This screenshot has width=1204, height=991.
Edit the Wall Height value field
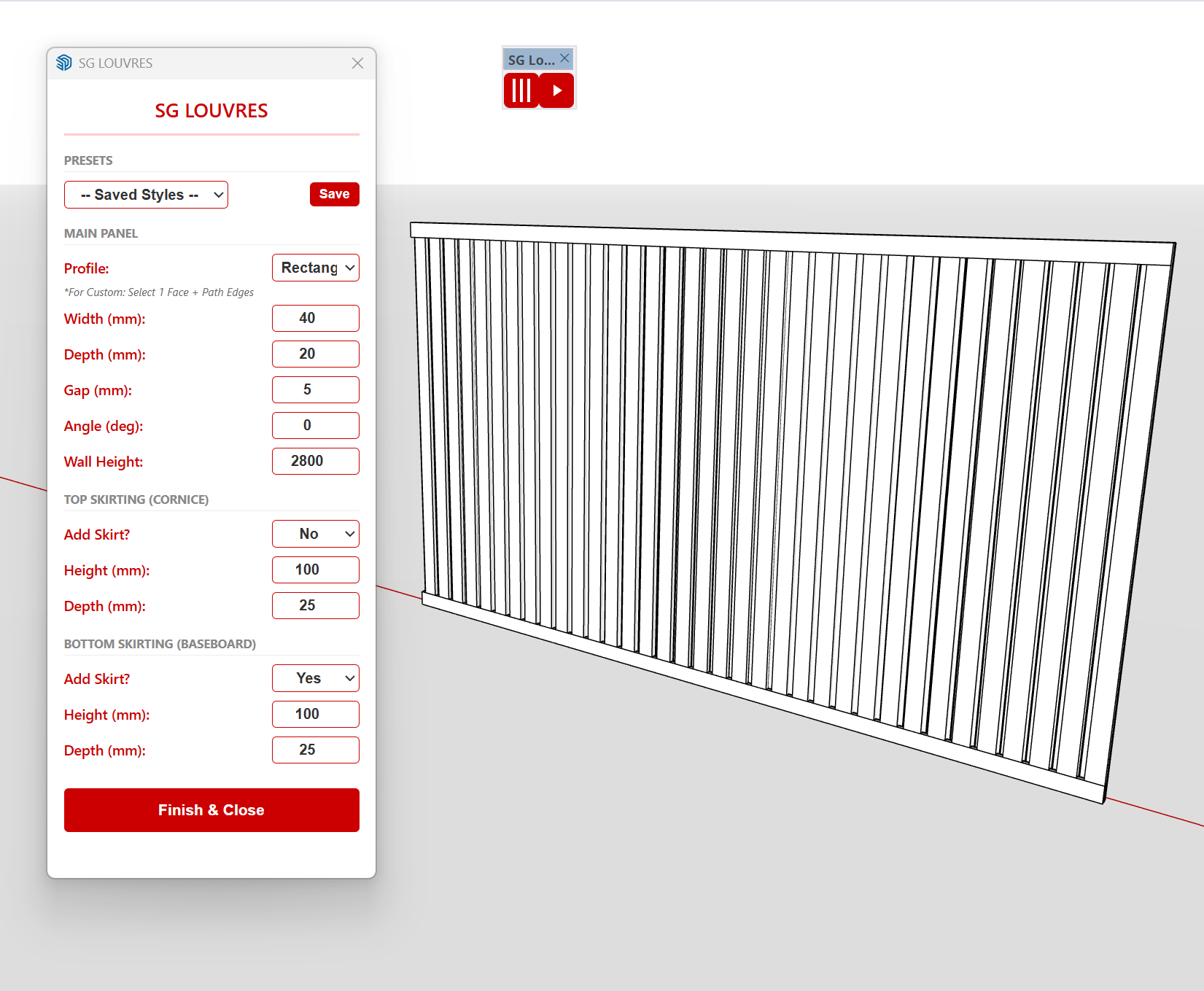(x=315, y=462)
